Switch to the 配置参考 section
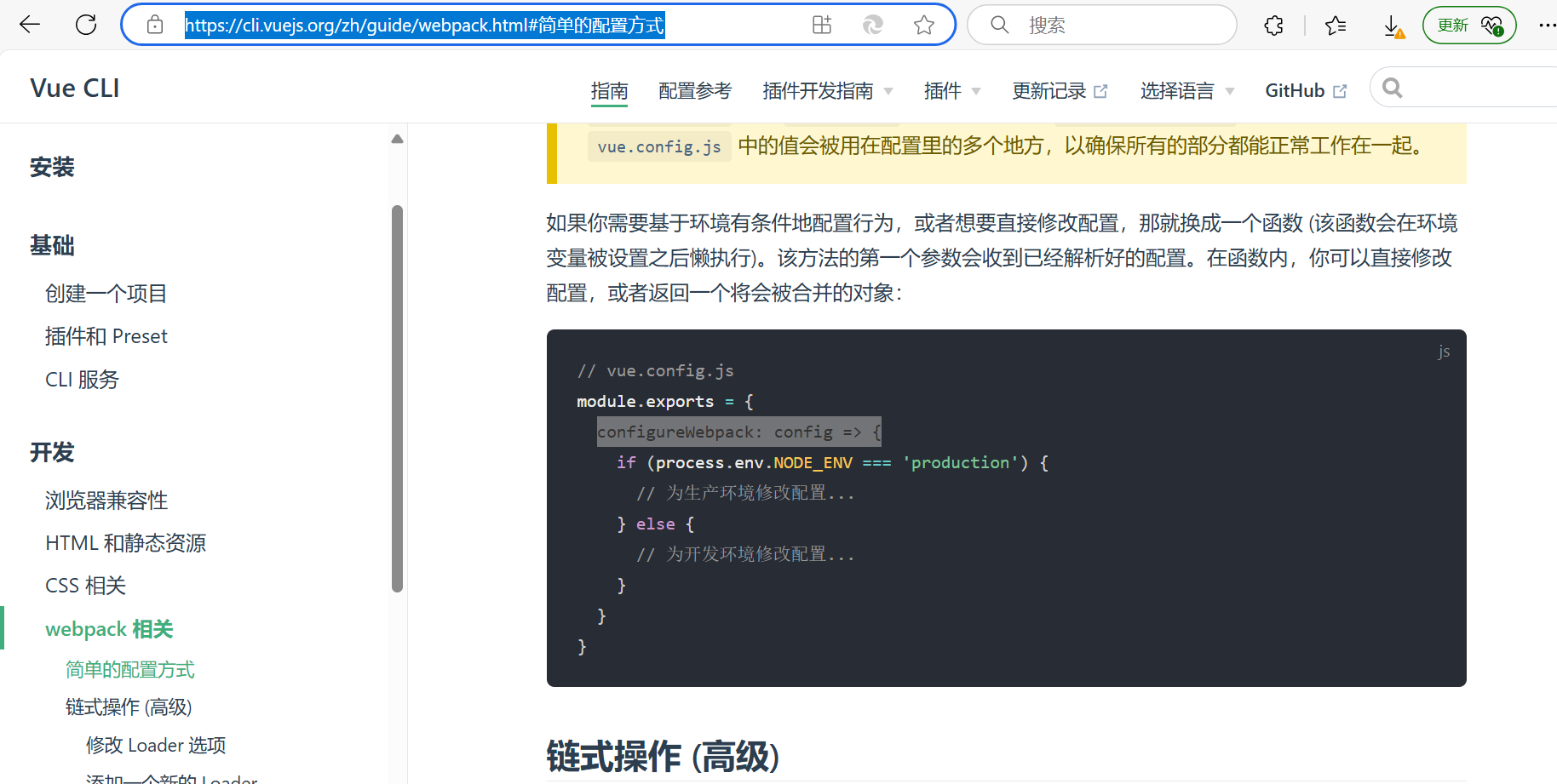The width and height of the screenshot is (1557, 784). point(694,90)
